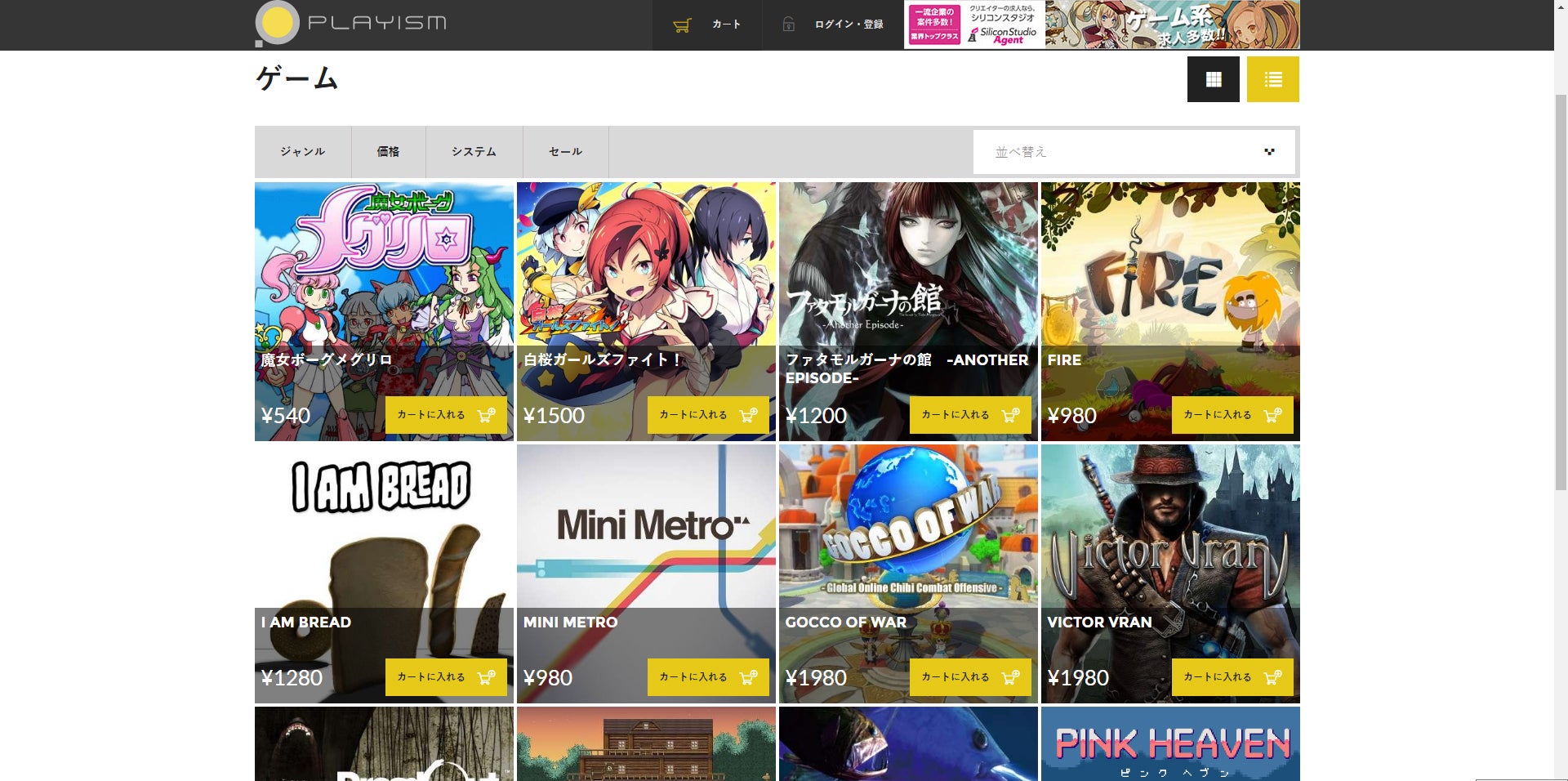Image resolution: width=1568 pixels, height=781 pixels.
Task: Click cart icon on Gocco of War tile
Action: [x=1010, y=677]
